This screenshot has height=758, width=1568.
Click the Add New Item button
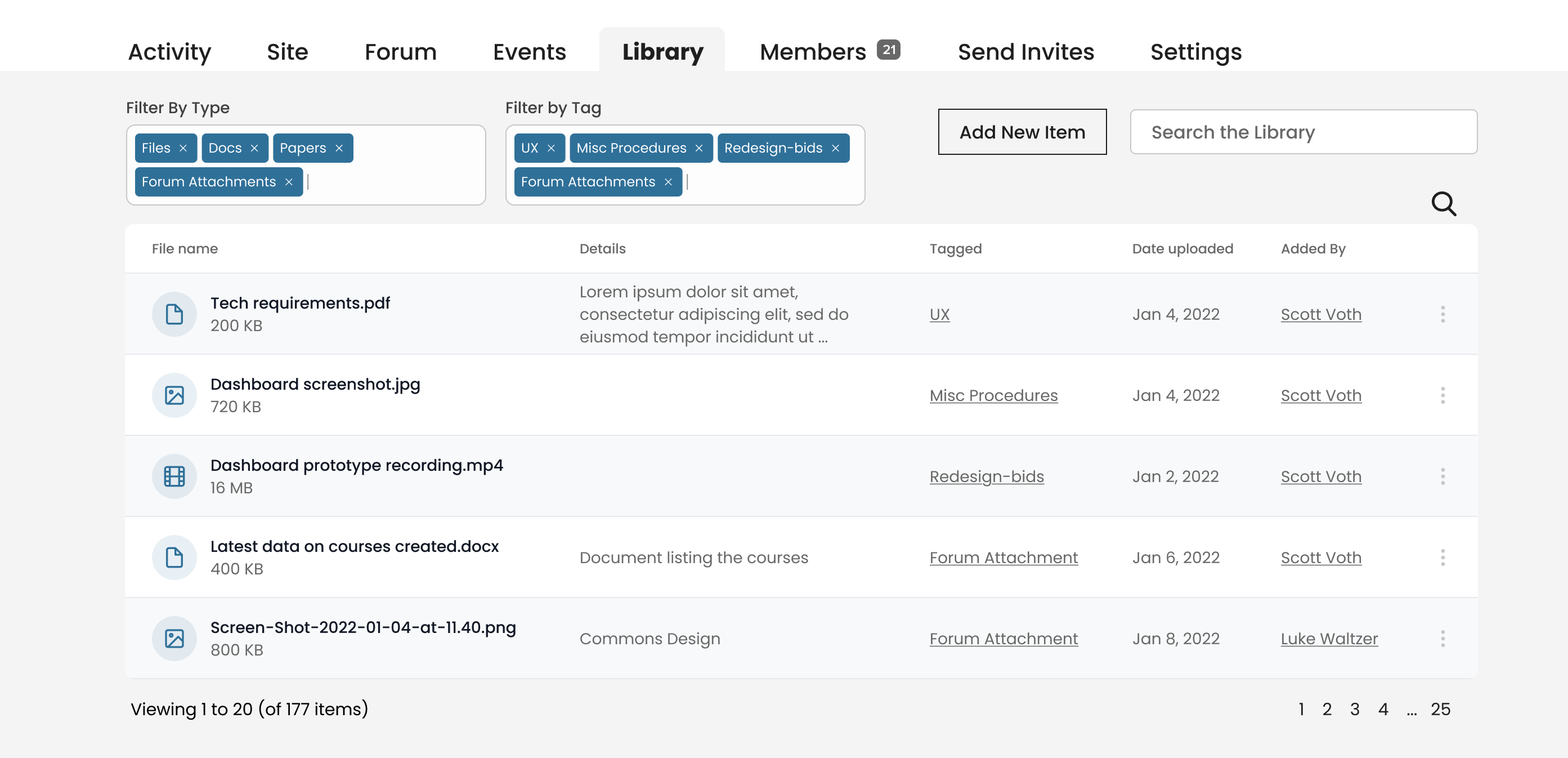point(1022,132)
